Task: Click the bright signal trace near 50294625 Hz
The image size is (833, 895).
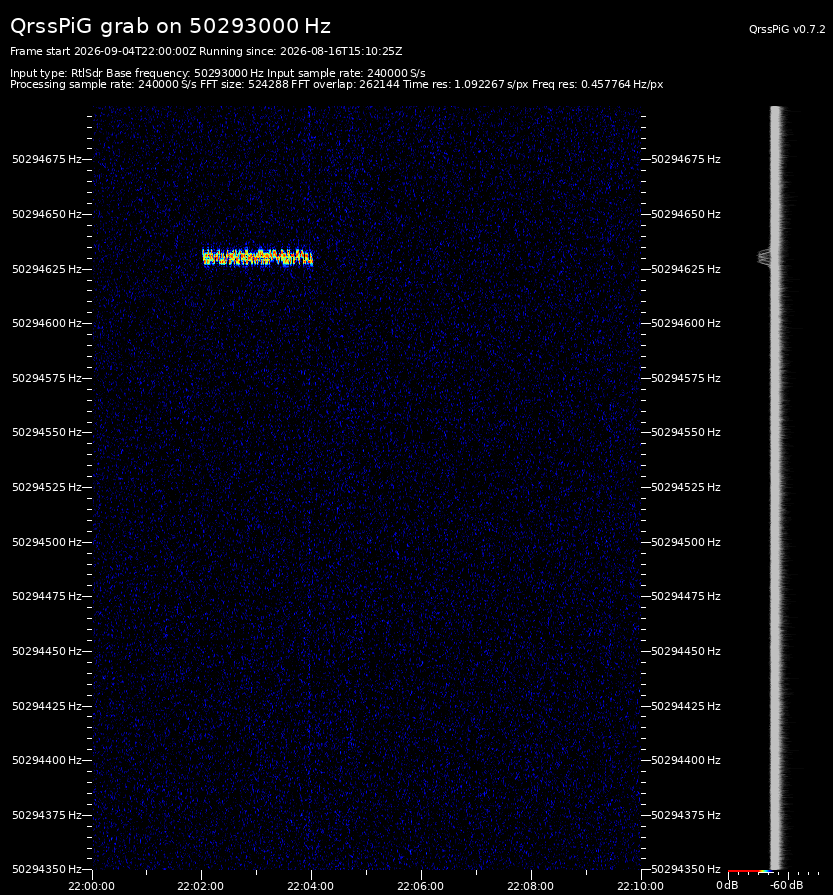Action: tap(257, 257)
